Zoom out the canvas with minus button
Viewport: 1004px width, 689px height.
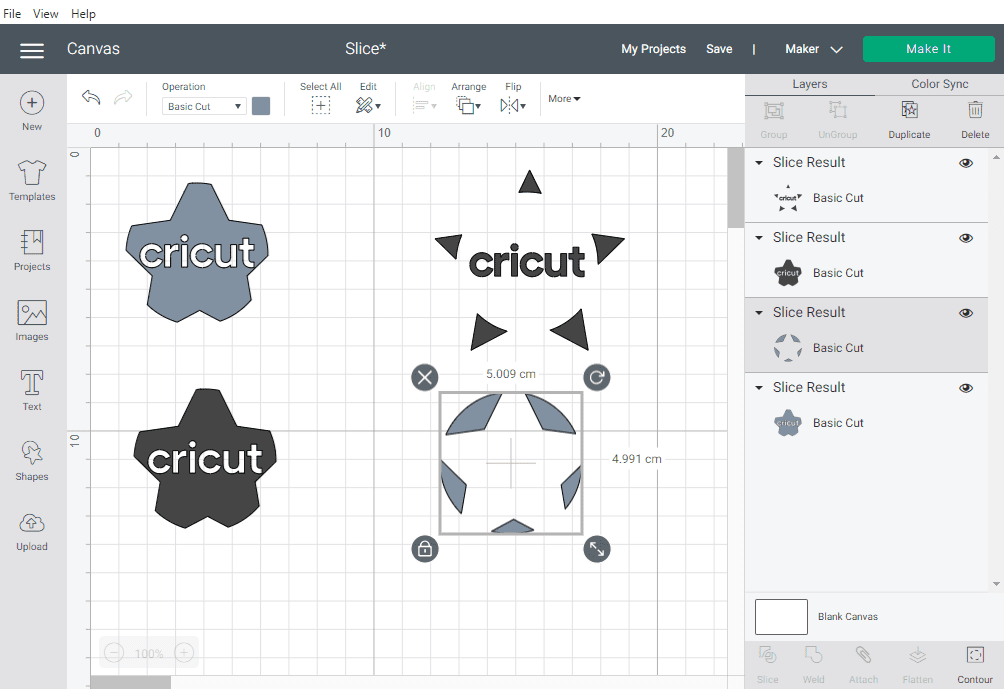point(114,653)
